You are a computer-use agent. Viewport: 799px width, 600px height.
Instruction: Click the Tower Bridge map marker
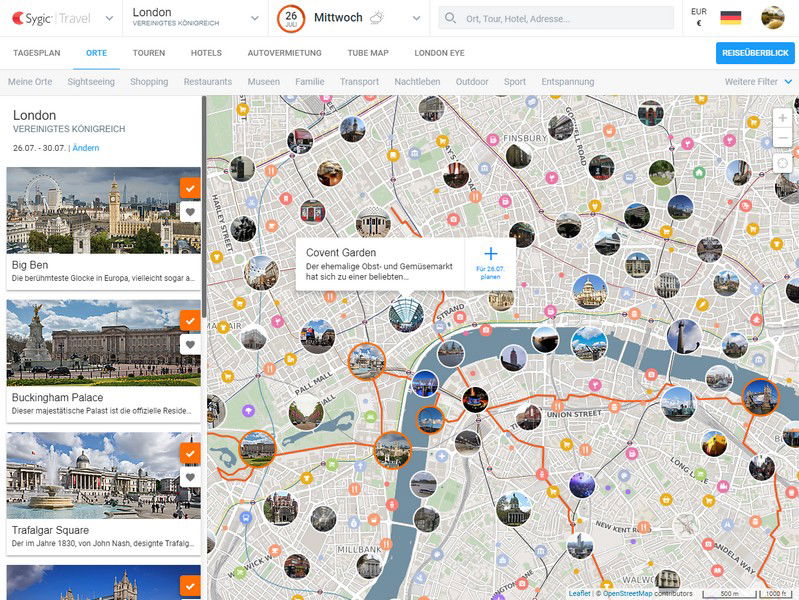760,397
